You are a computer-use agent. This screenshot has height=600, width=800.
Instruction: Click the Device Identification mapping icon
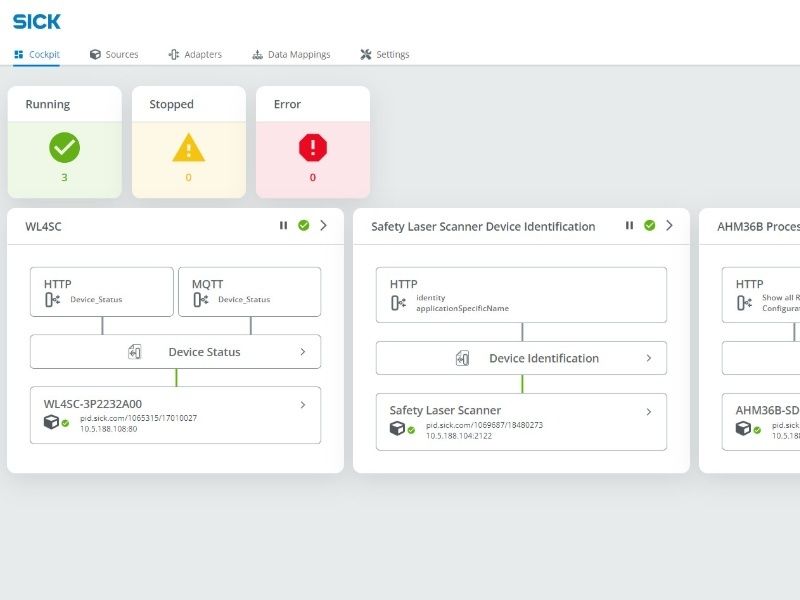(462, 358)
